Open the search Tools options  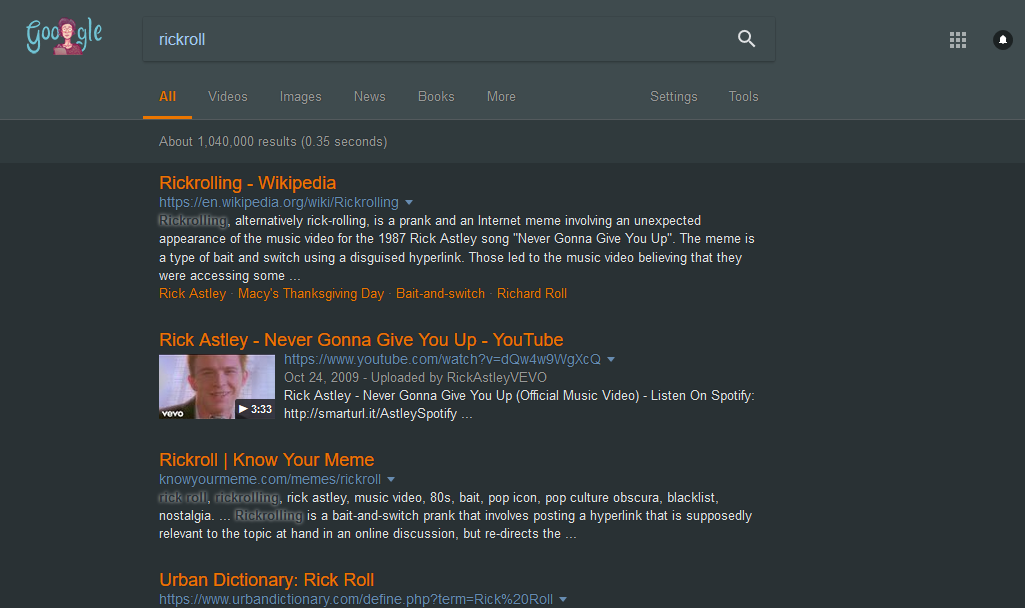pyautogui.click(x=743, y=97)
